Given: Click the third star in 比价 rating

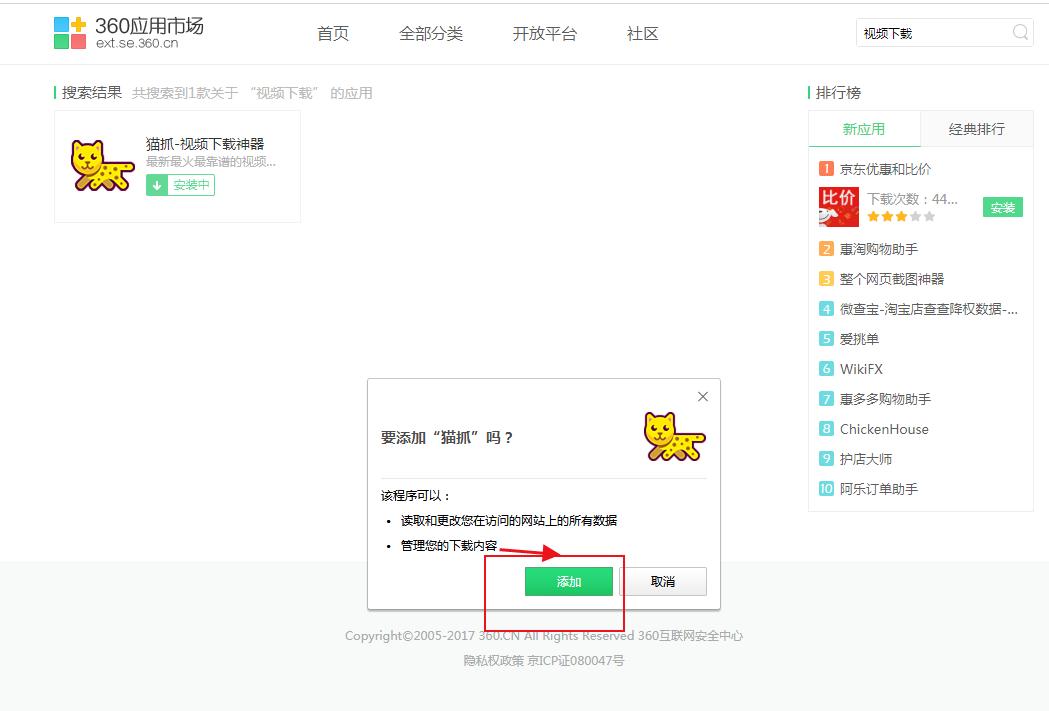Looking at the screenshot, I should coord(899,214).
